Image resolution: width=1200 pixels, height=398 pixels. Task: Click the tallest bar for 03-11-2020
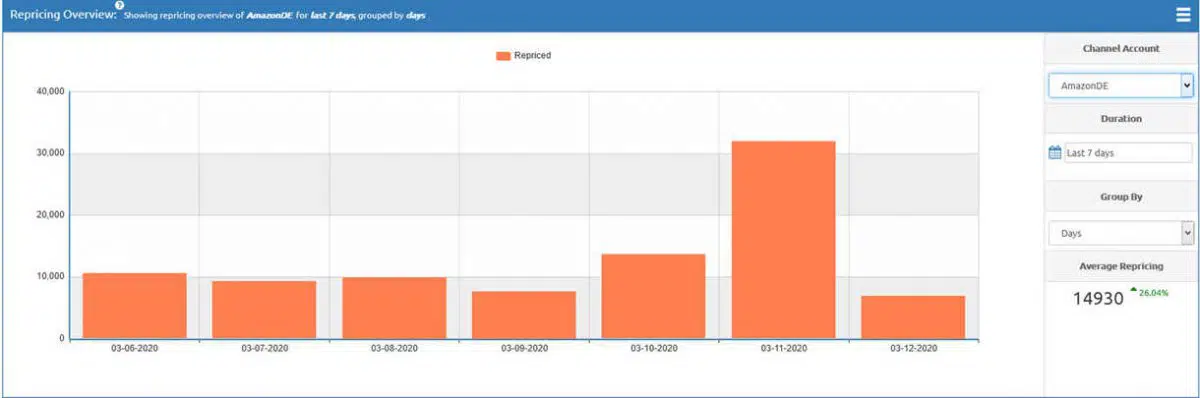[784, 239]
